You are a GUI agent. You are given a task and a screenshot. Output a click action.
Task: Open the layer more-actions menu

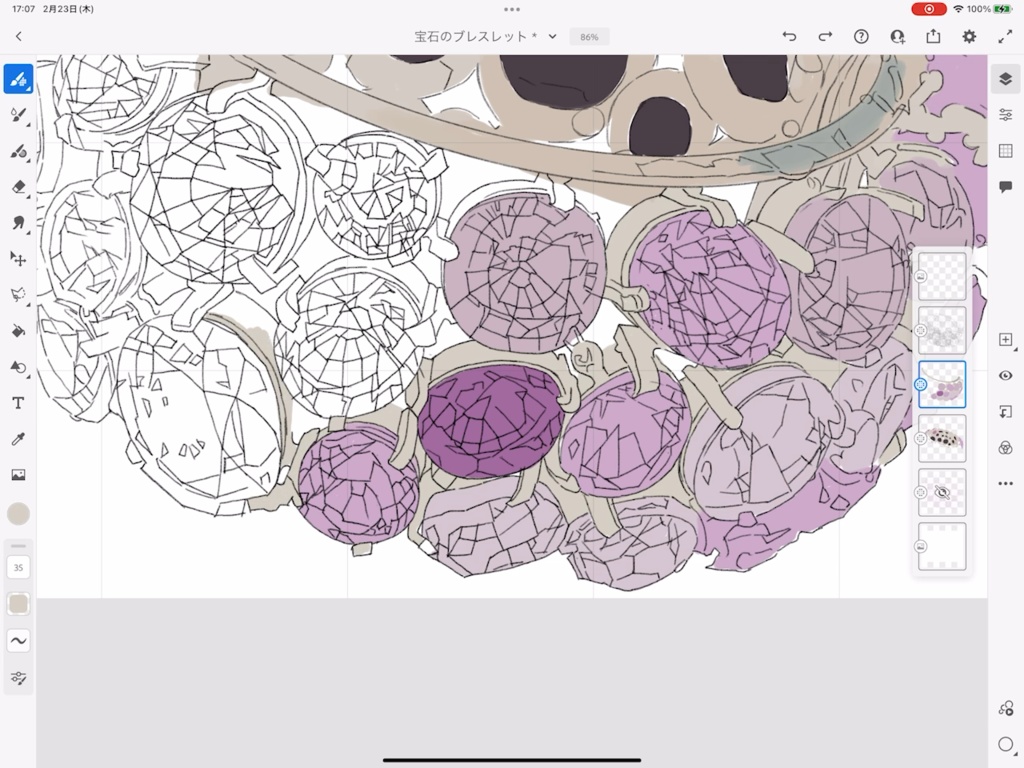point(1006,484)
